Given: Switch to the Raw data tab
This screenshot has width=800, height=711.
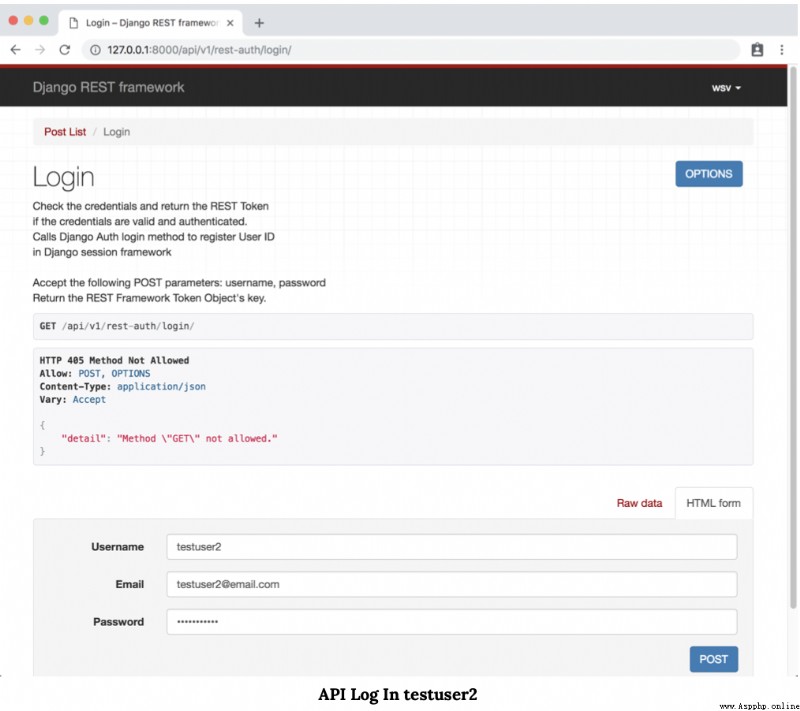Looking at the screenshot, I should [x=639, y=503].
